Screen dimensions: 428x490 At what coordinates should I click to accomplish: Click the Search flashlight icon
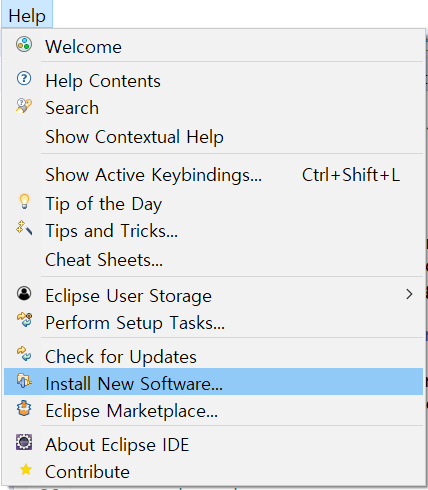24,106
